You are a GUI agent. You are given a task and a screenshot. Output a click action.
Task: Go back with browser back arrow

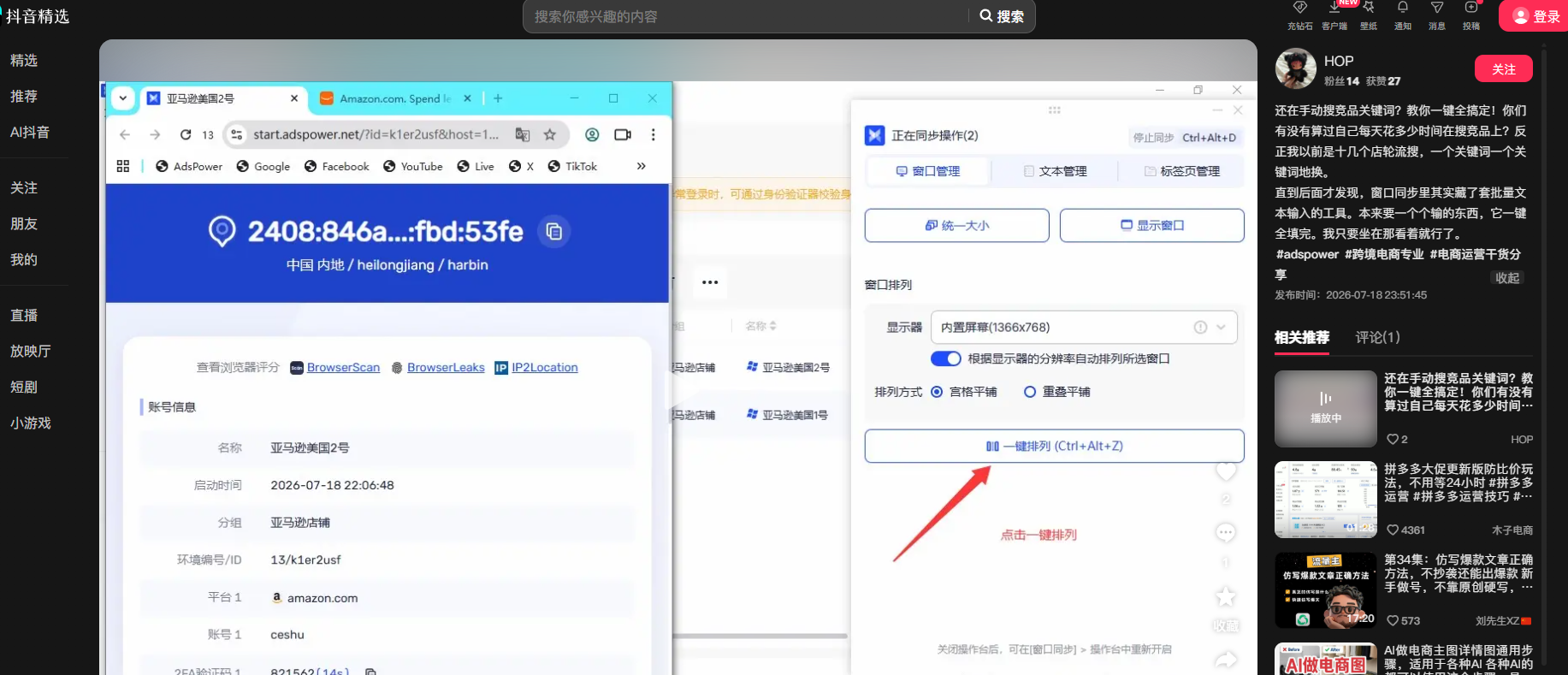125,134
